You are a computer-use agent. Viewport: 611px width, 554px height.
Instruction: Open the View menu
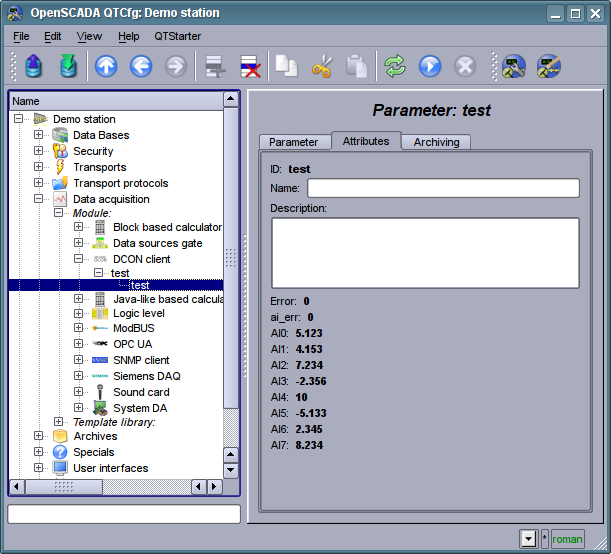coord(89,36)
